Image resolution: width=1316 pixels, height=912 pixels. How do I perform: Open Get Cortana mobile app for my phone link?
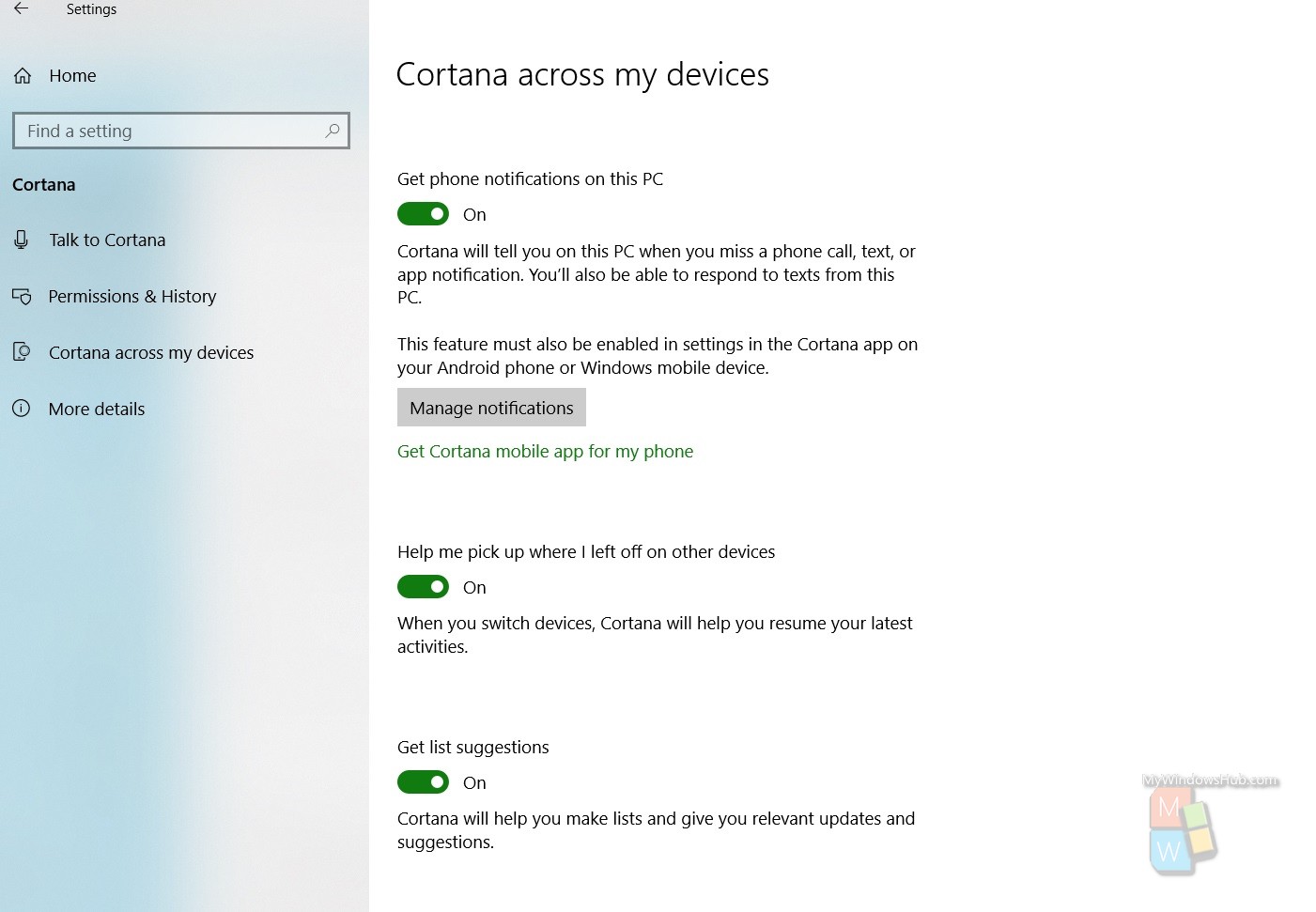click(545, 451)
